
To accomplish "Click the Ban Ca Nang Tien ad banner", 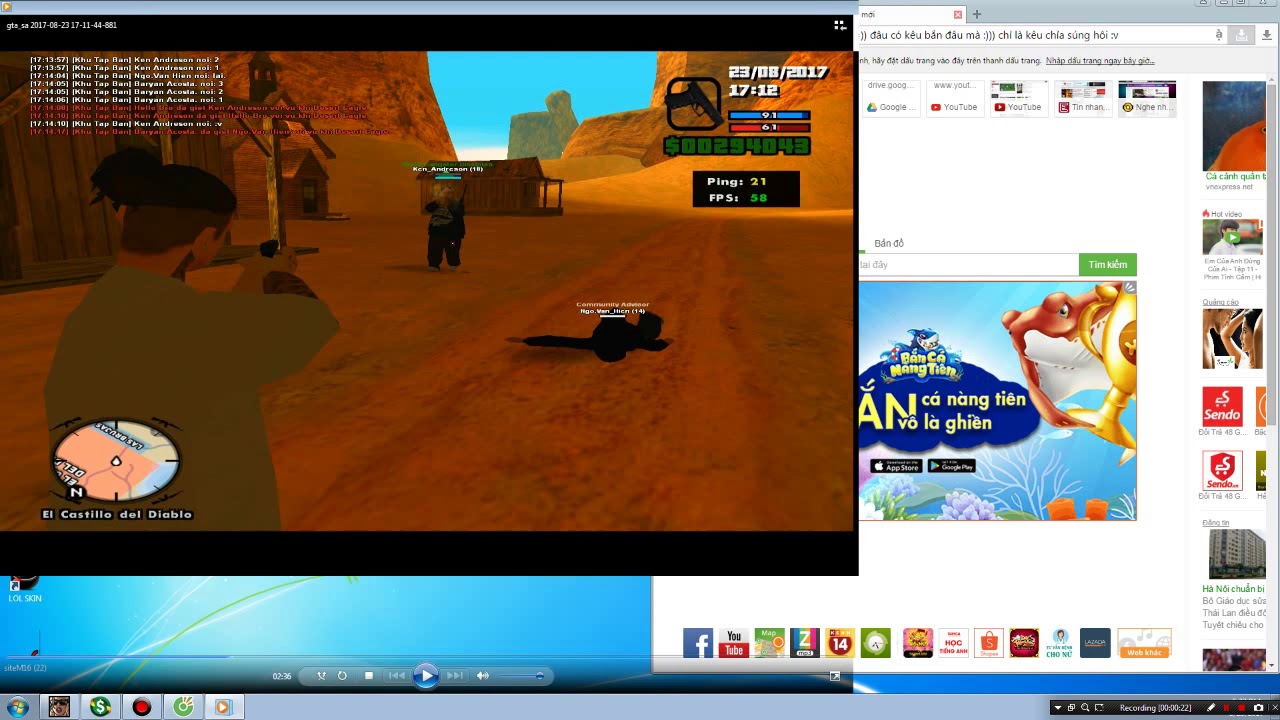I will coord(997,400).
